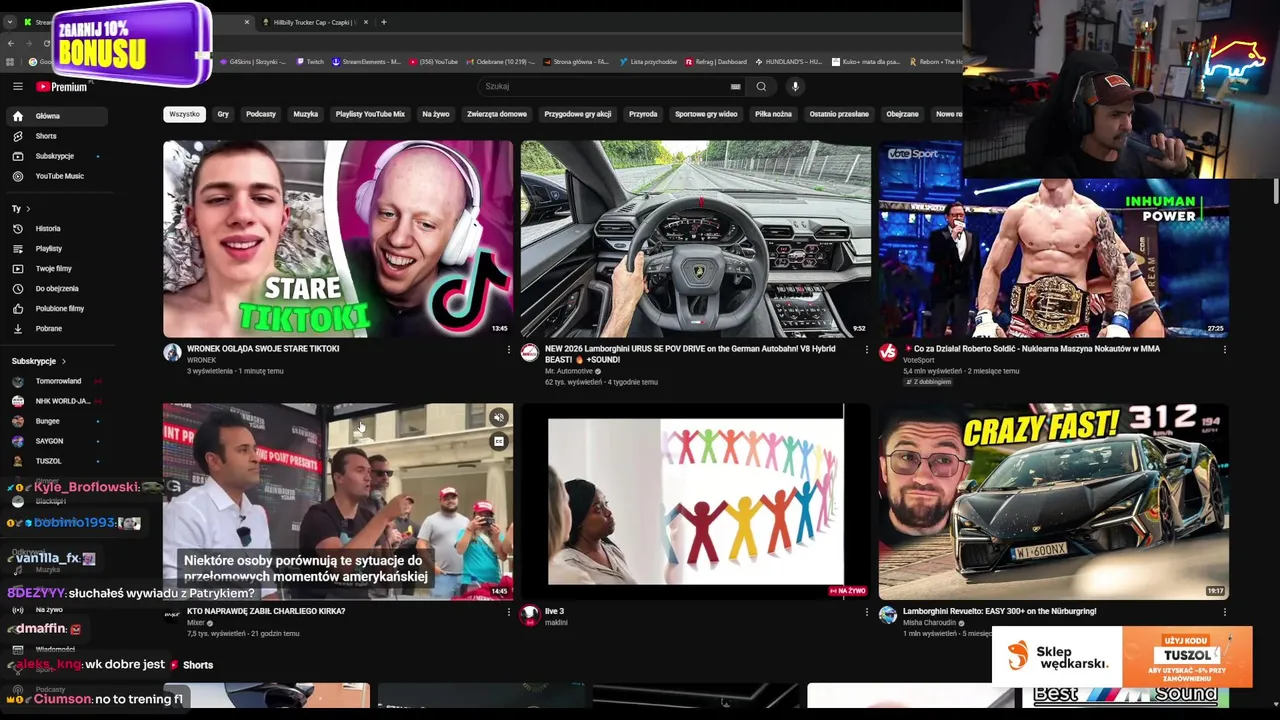This screenshot has height=720, width=1280.
Task: Open the KTO NAPRAWDĘ ZABIŁ CHARLIEGO KIRKA title
Action: [266, 611]
